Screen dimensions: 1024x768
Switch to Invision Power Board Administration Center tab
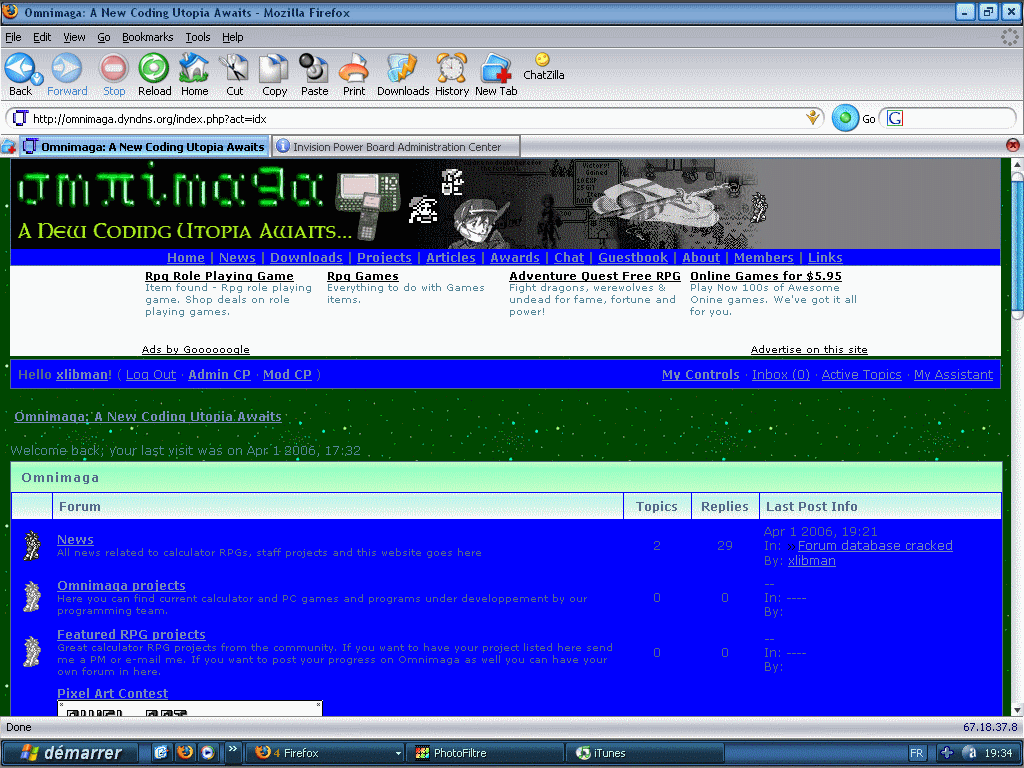tap(396, 147)
